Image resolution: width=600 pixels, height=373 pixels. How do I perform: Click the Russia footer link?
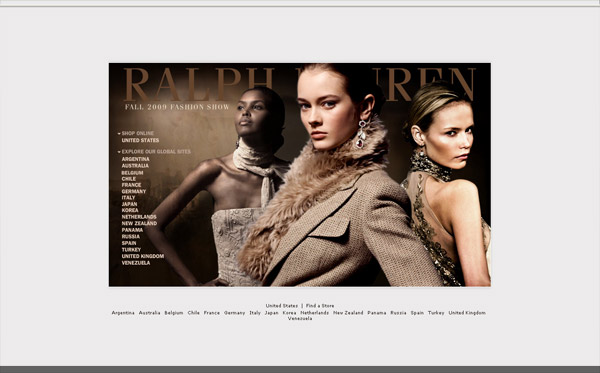[398, 313]
